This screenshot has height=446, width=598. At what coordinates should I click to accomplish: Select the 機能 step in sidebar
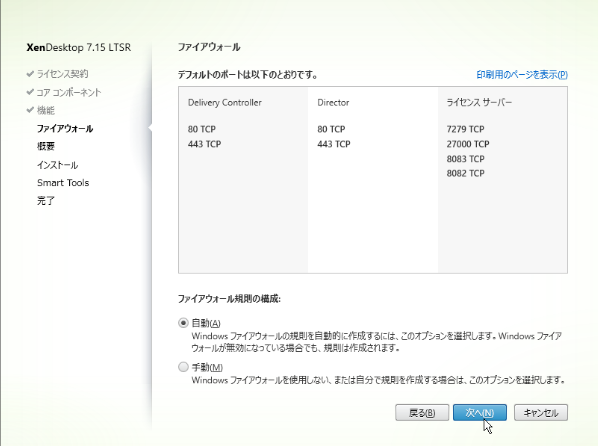tap(46, 110)
